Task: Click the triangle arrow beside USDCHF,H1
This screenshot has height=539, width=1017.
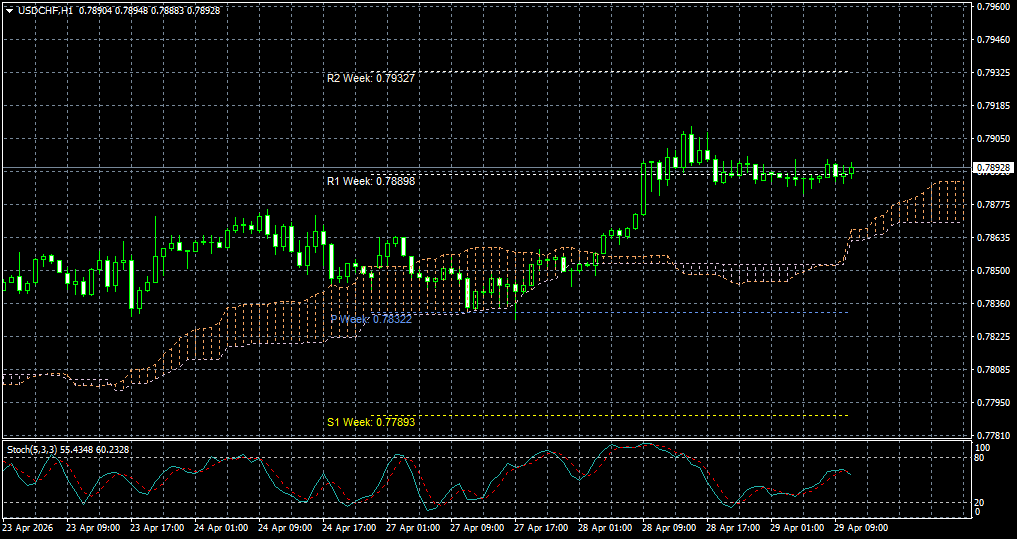Action: point(9,10)
